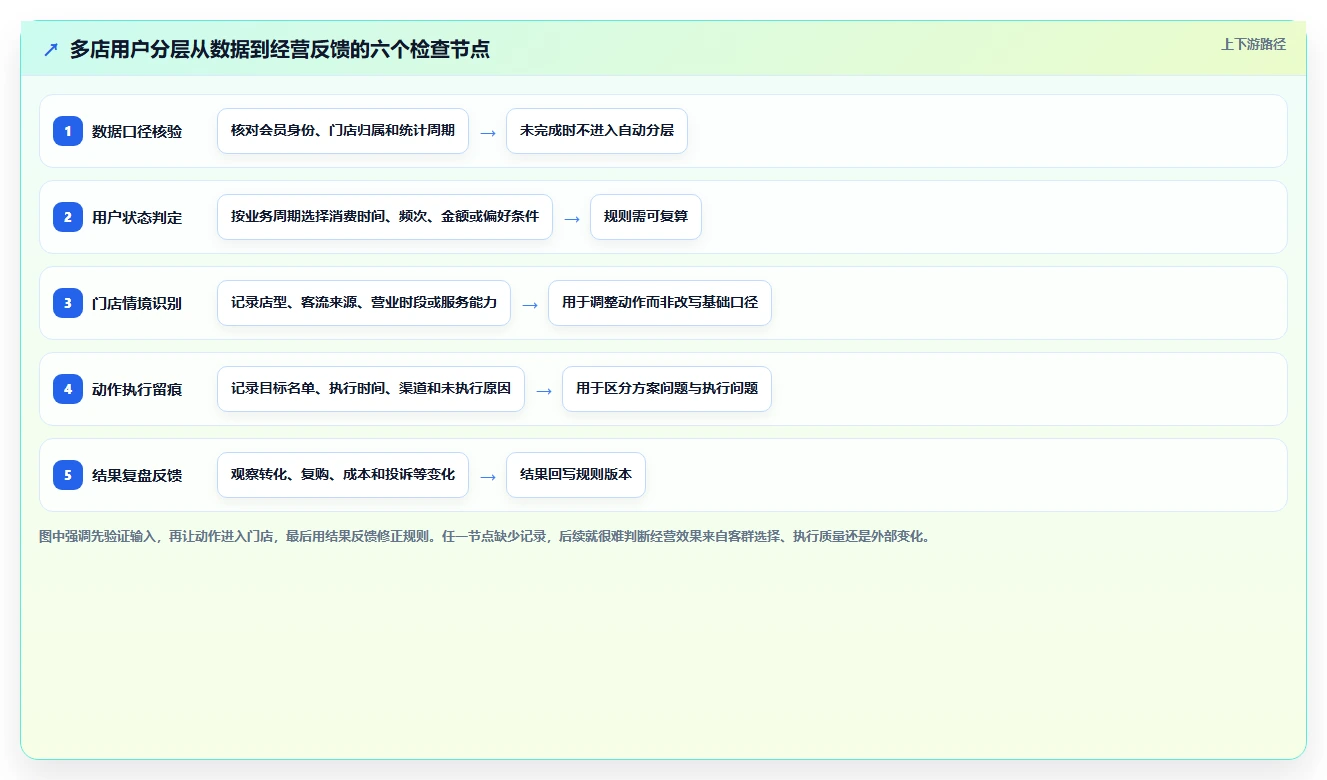Click the footnote beginning 图中强调先验证输入

pos(485,536)
